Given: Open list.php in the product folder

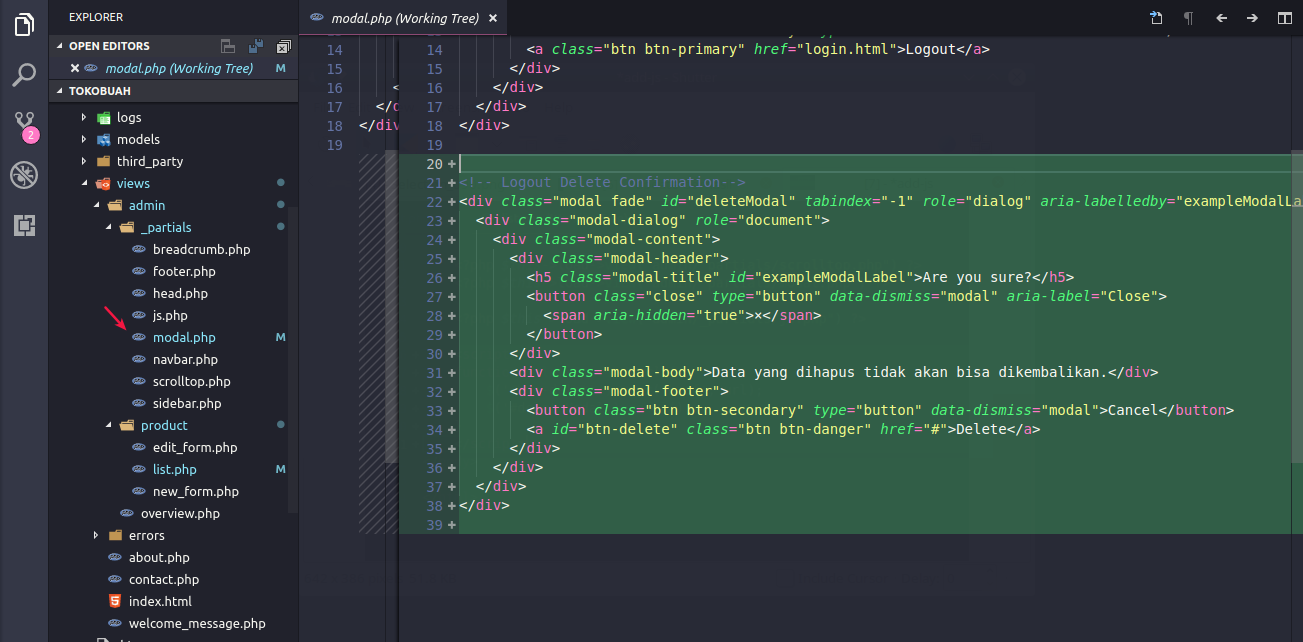Looking at the screenshot, I should click(x=174, y=470).
